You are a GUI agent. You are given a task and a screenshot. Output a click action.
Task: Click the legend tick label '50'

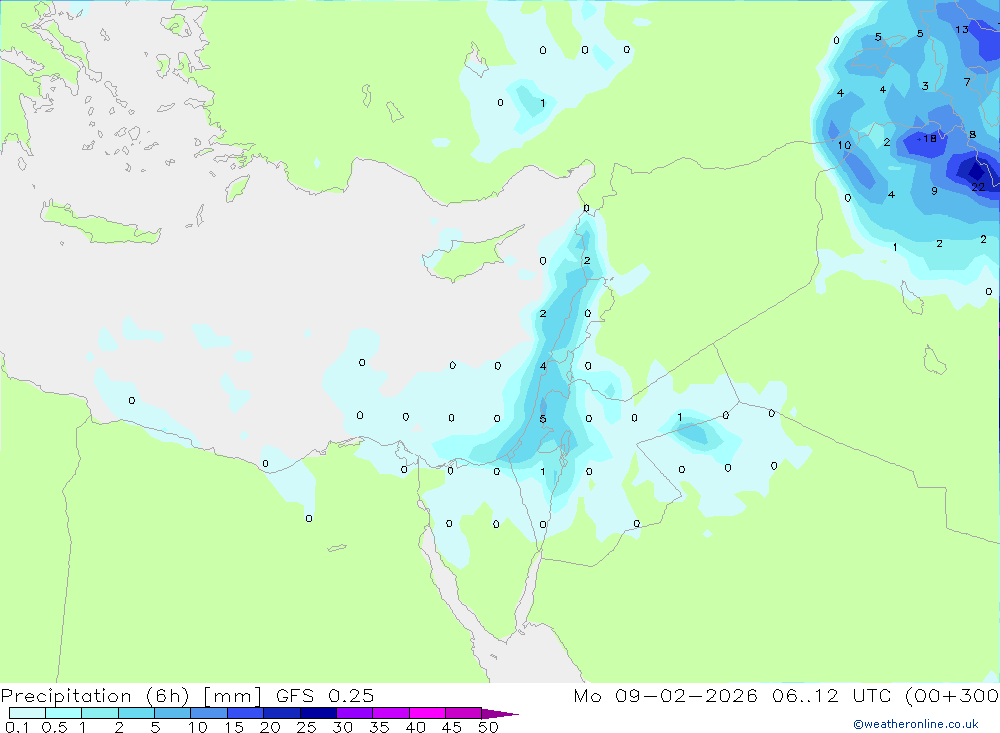488,727
